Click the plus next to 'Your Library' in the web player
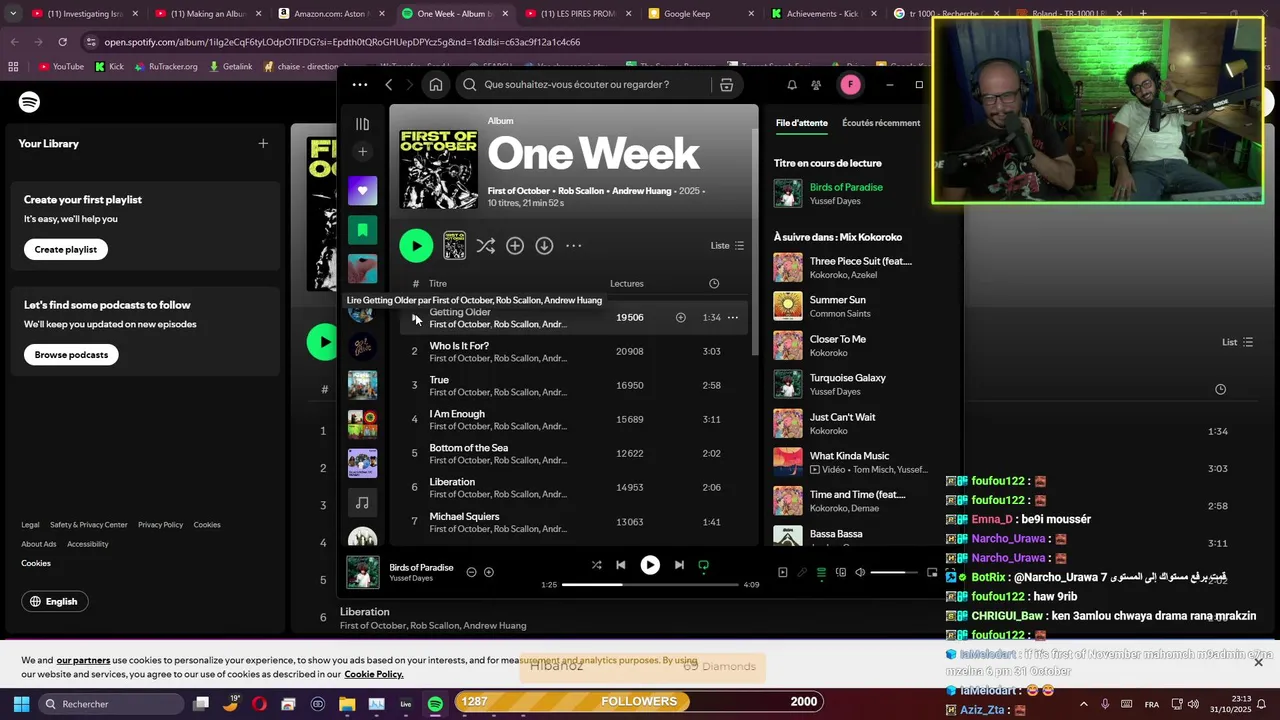Image resolution: width=1280 pixels, height=720 pixels. coord(263,143)
